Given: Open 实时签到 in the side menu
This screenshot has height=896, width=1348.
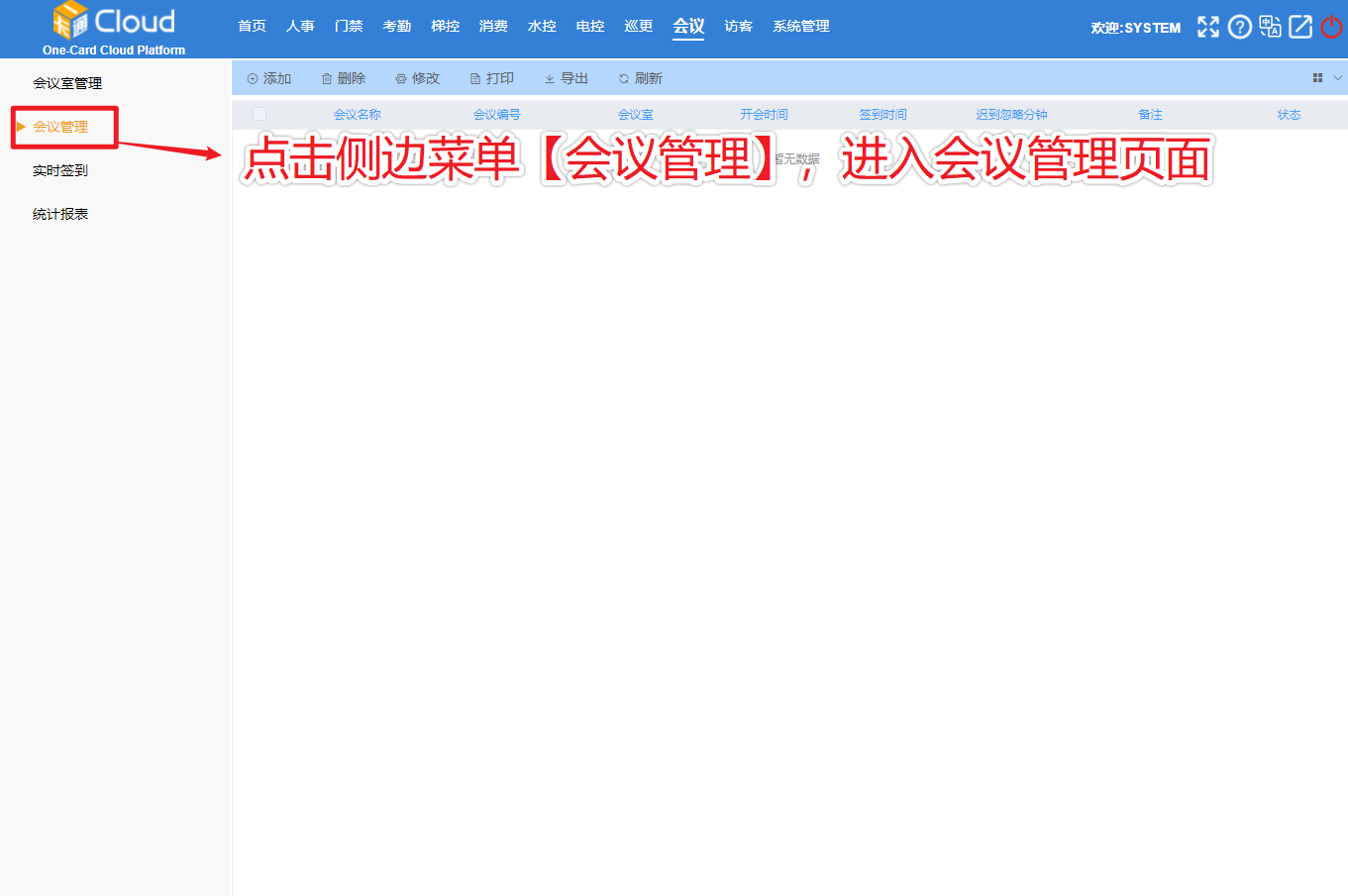Looking at the screenshot, I should coord(60,170).
